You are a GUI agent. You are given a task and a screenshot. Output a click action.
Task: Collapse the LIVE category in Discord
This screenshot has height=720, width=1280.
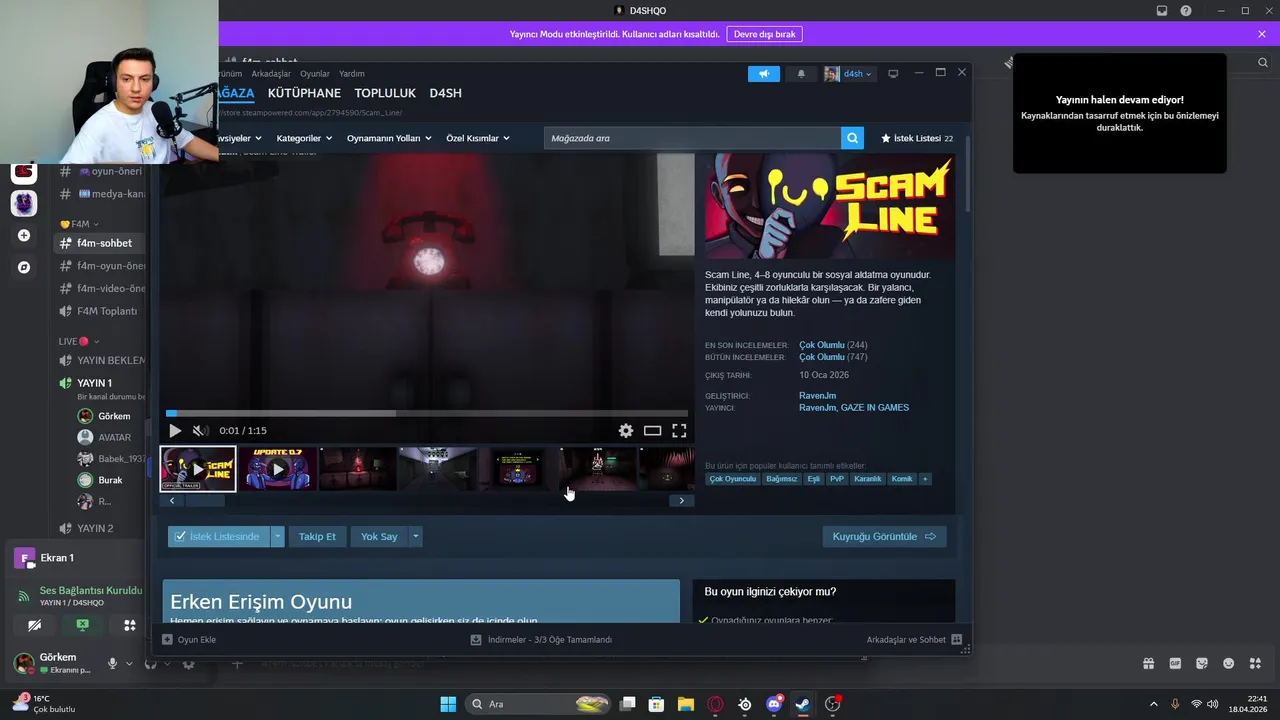point(79,342)
